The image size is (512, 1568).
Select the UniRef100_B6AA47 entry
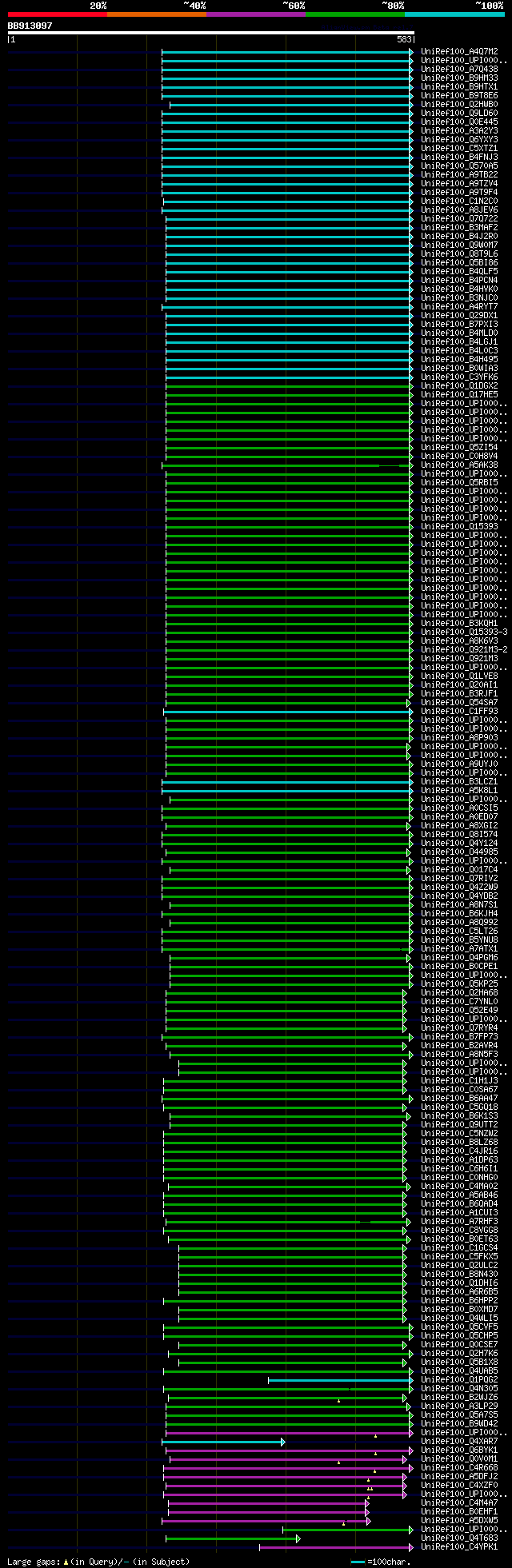point(459,1099)
